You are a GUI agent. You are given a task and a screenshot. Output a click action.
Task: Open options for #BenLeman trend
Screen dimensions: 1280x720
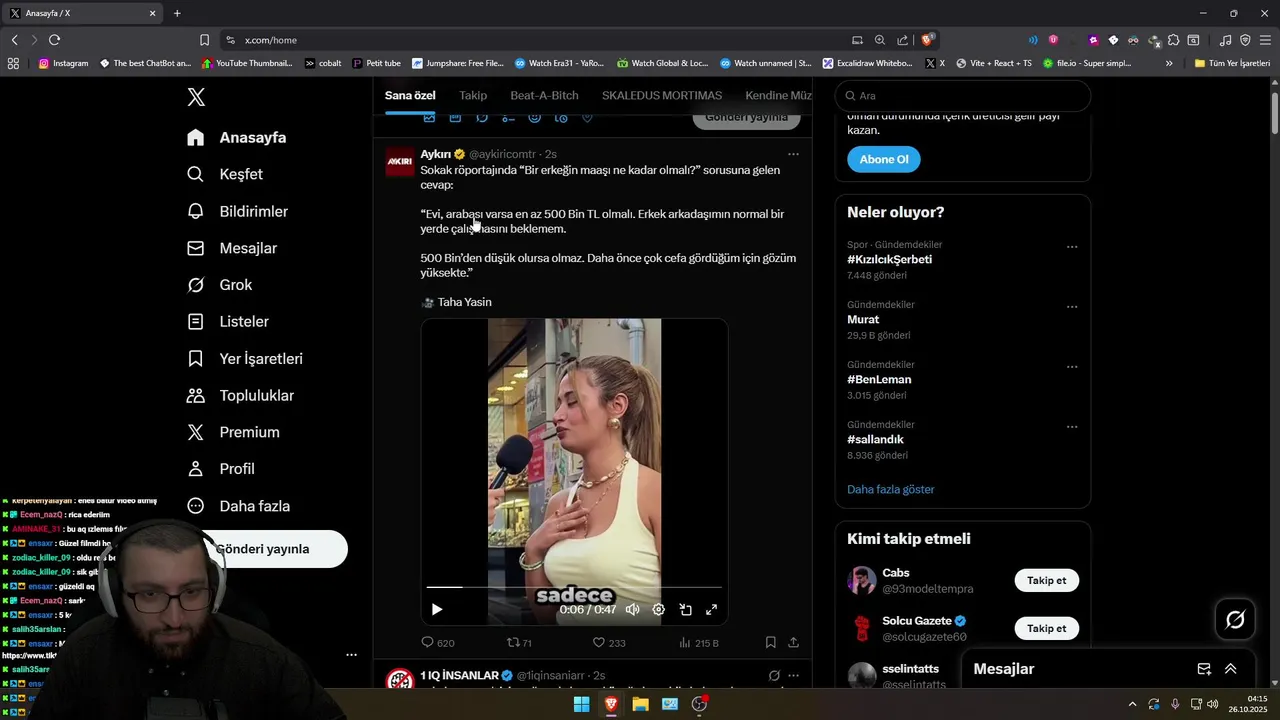pos(1072,366)
